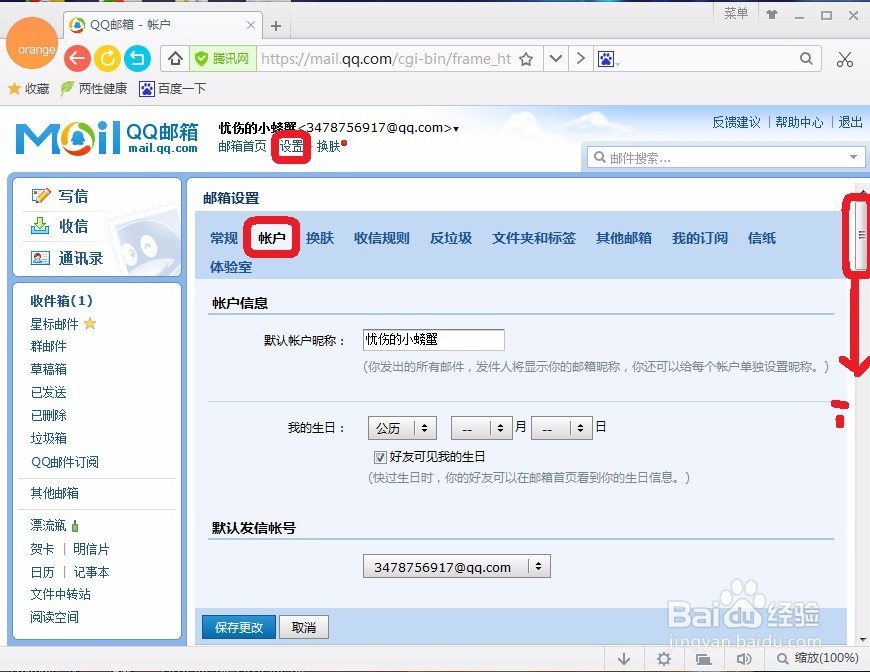Click the home icon in the browser toolbar
Viewport: 870px width, 672px height.
tap(175, 58)
